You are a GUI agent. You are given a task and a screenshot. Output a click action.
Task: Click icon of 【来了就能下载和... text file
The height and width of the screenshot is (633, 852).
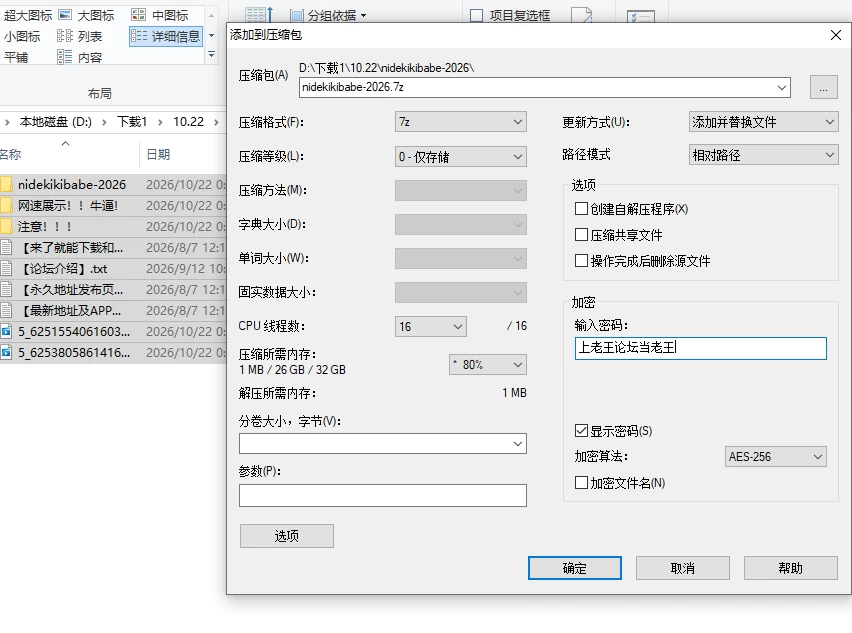point(7,247)
